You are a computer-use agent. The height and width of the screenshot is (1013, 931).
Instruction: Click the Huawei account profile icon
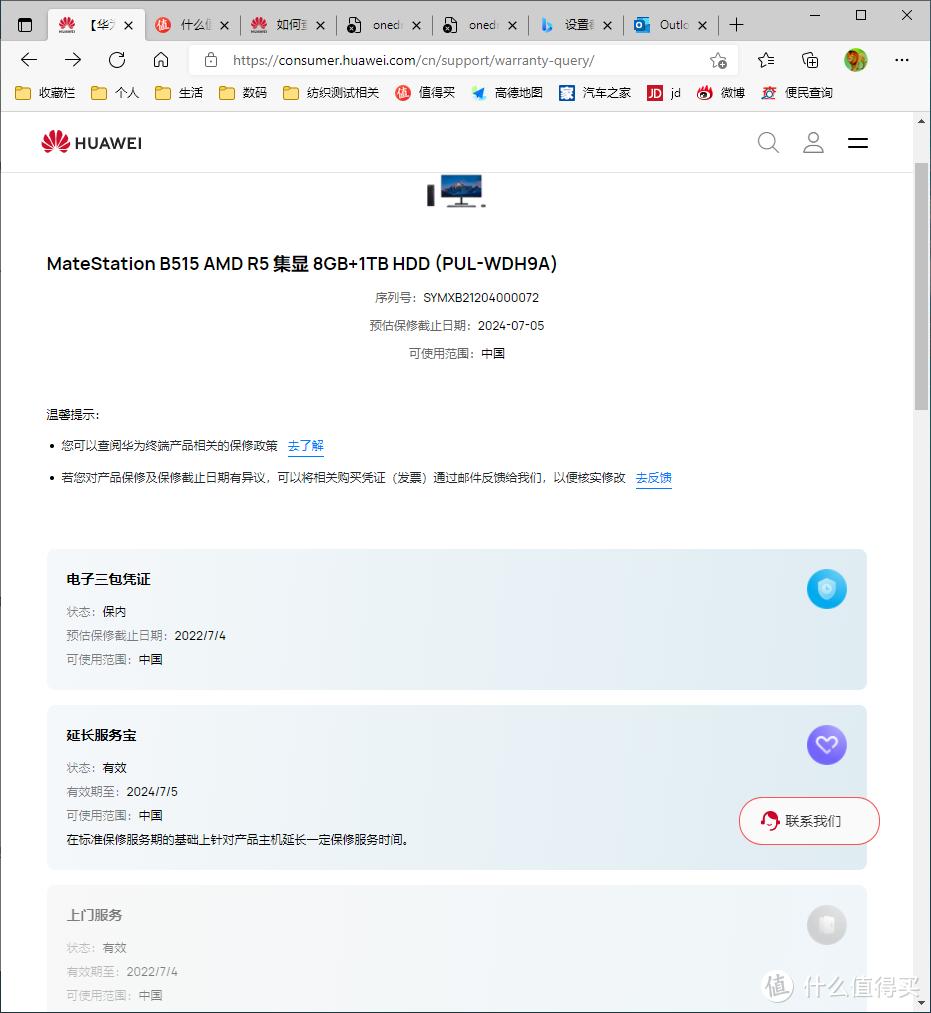click(x=813, y=142)
